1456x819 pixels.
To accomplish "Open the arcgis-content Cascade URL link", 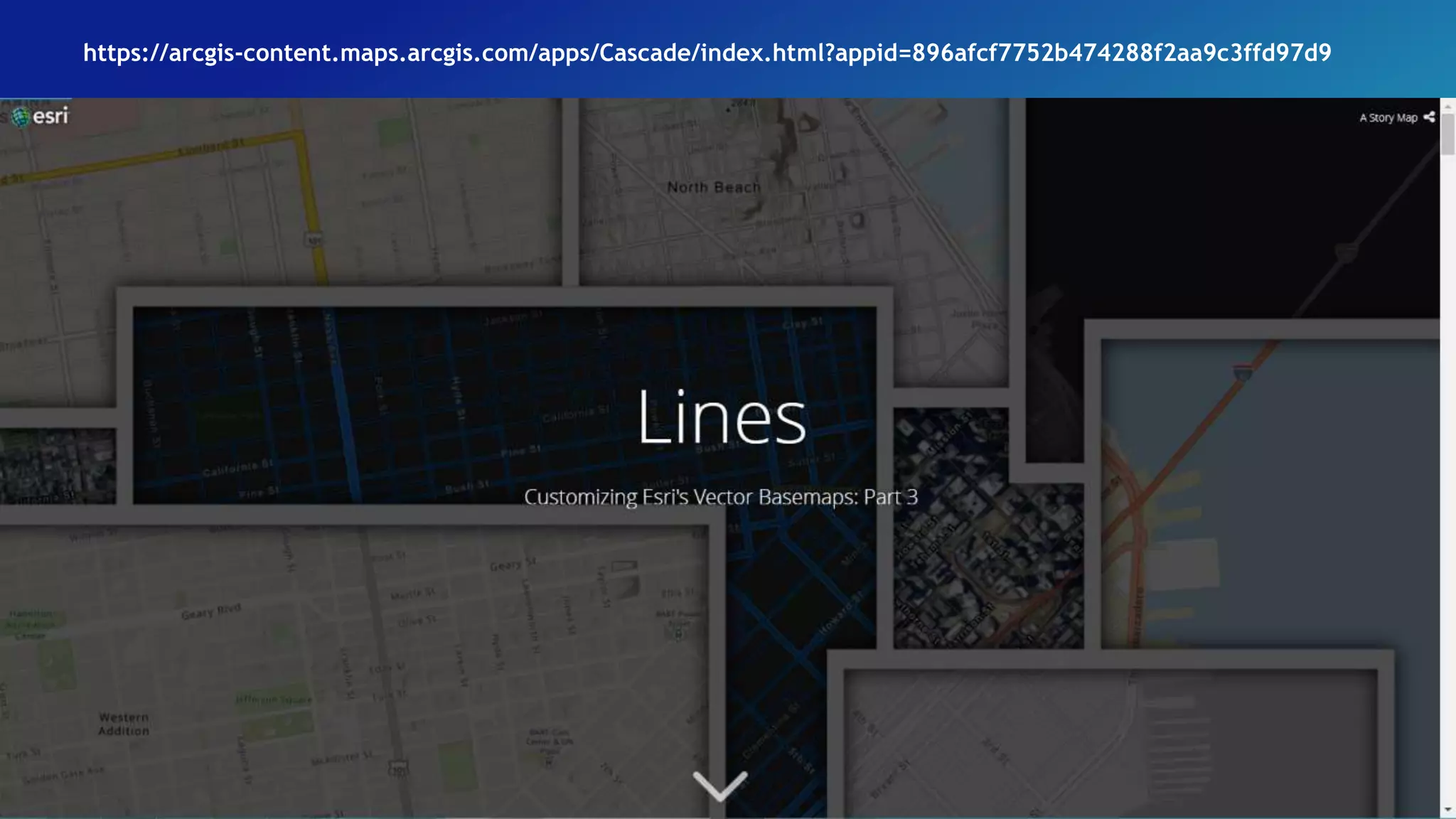I will (707, 53).
